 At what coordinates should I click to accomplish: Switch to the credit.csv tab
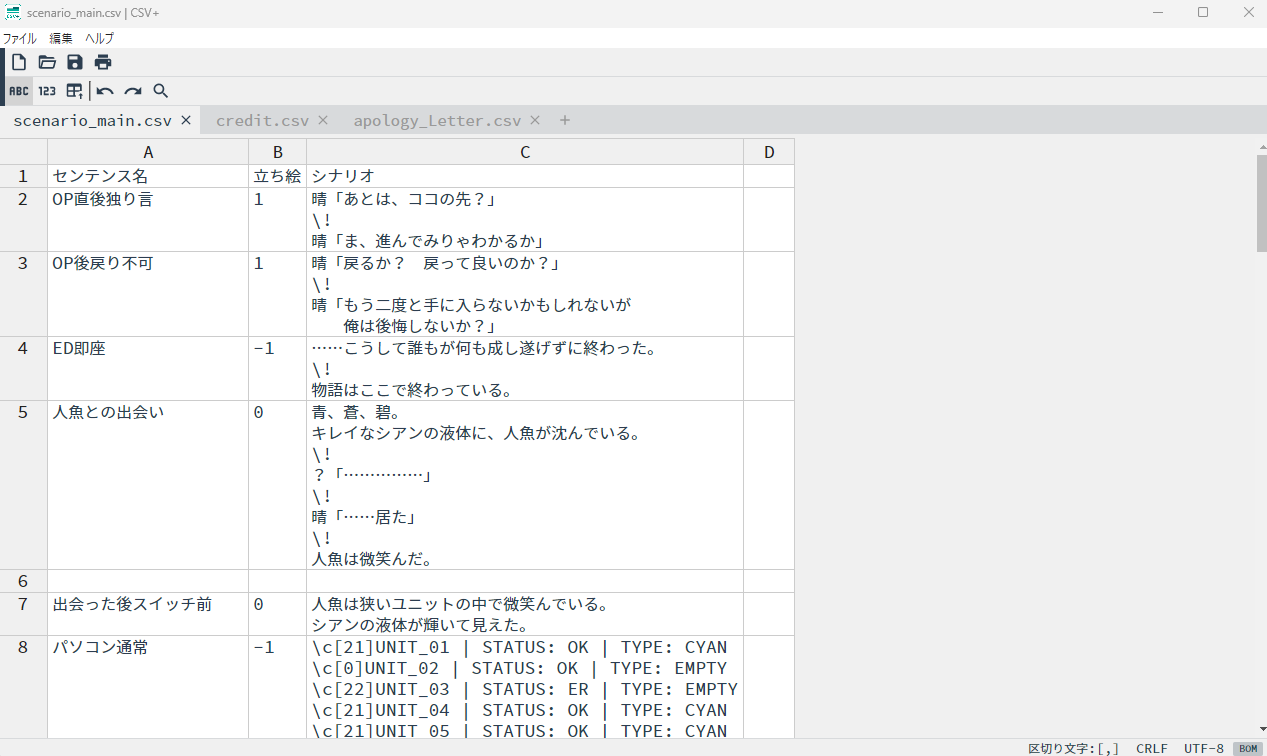(x=262, y=120)
